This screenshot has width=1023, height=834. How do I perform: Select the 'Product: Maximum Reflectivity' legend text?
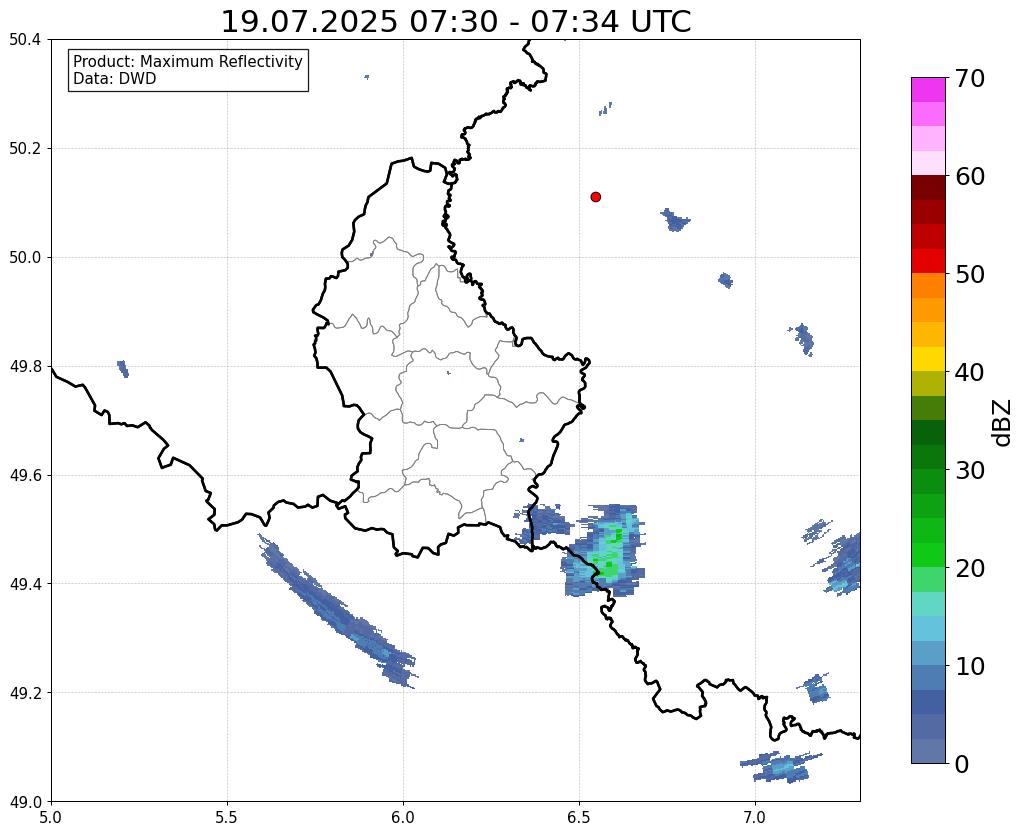click(x=188, y=61)
